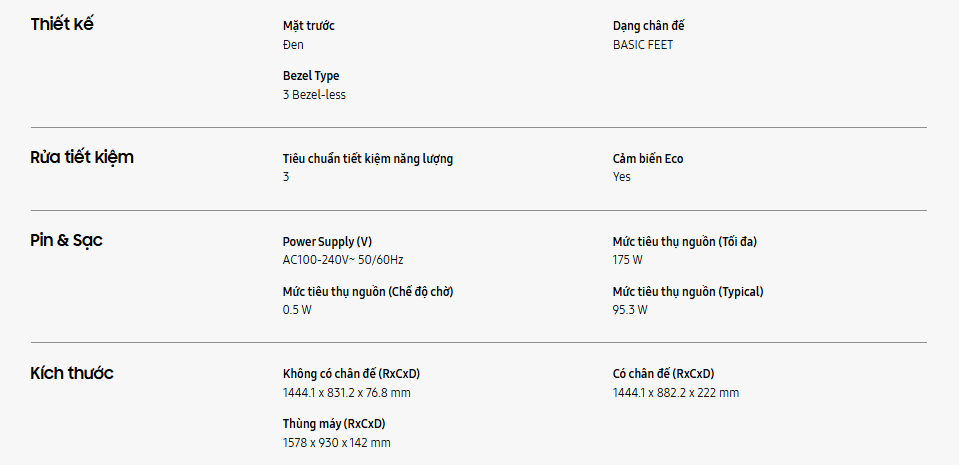
Task: Click the Không có chân đế (RxCxD) label
Action: tap(358, 374)
